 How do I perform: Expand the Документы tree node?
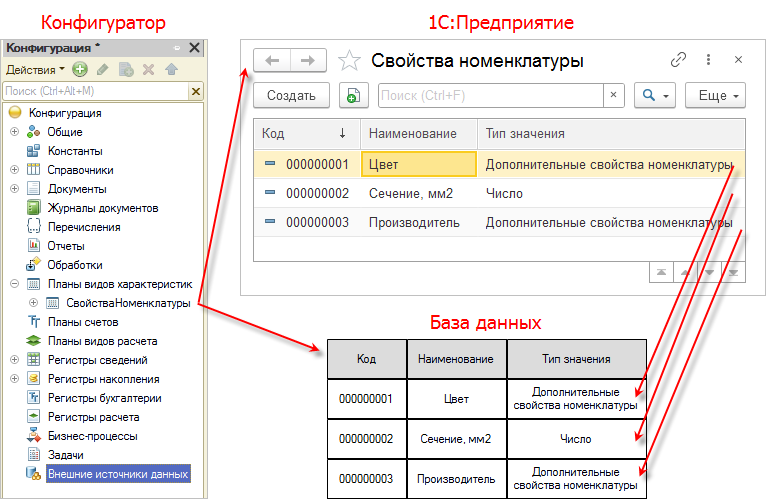(15, 189)
